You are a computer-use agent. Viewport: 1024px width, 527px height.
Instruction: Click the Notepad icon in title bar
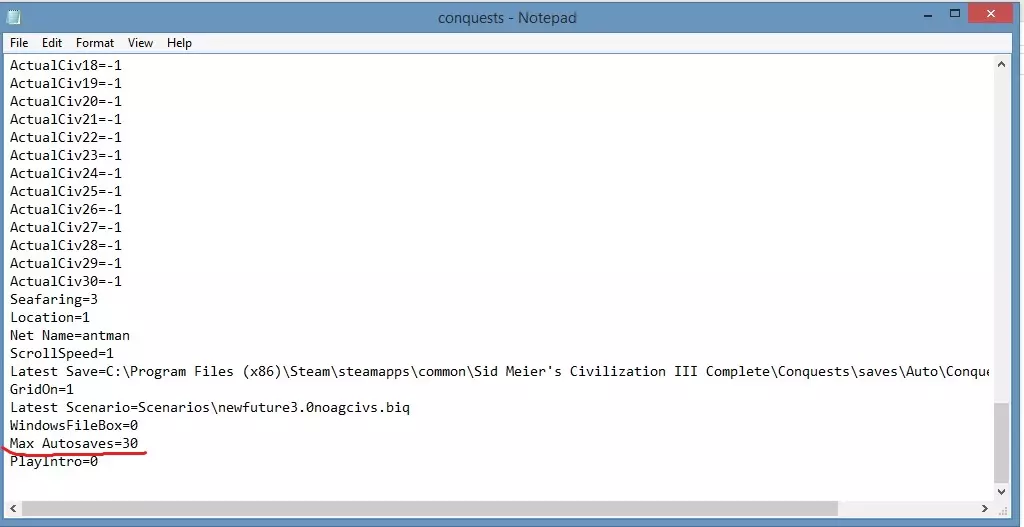tap(14, 17)
